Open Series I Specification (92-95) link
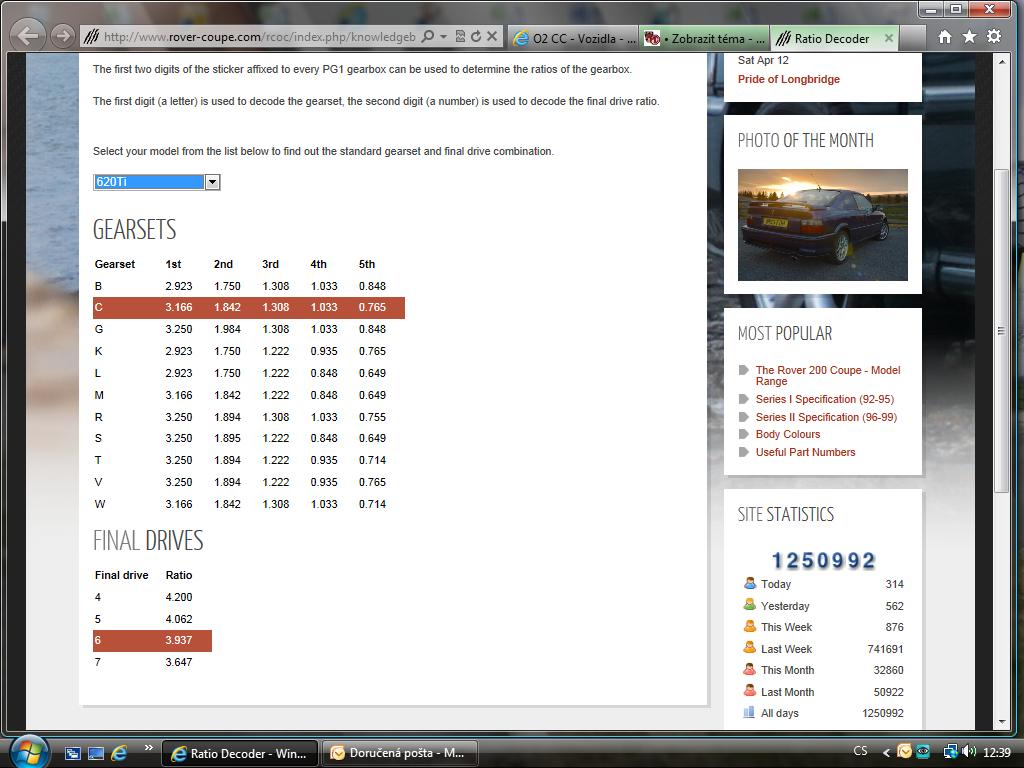The width and height of the screenshot is (1024, 768). 824,399
